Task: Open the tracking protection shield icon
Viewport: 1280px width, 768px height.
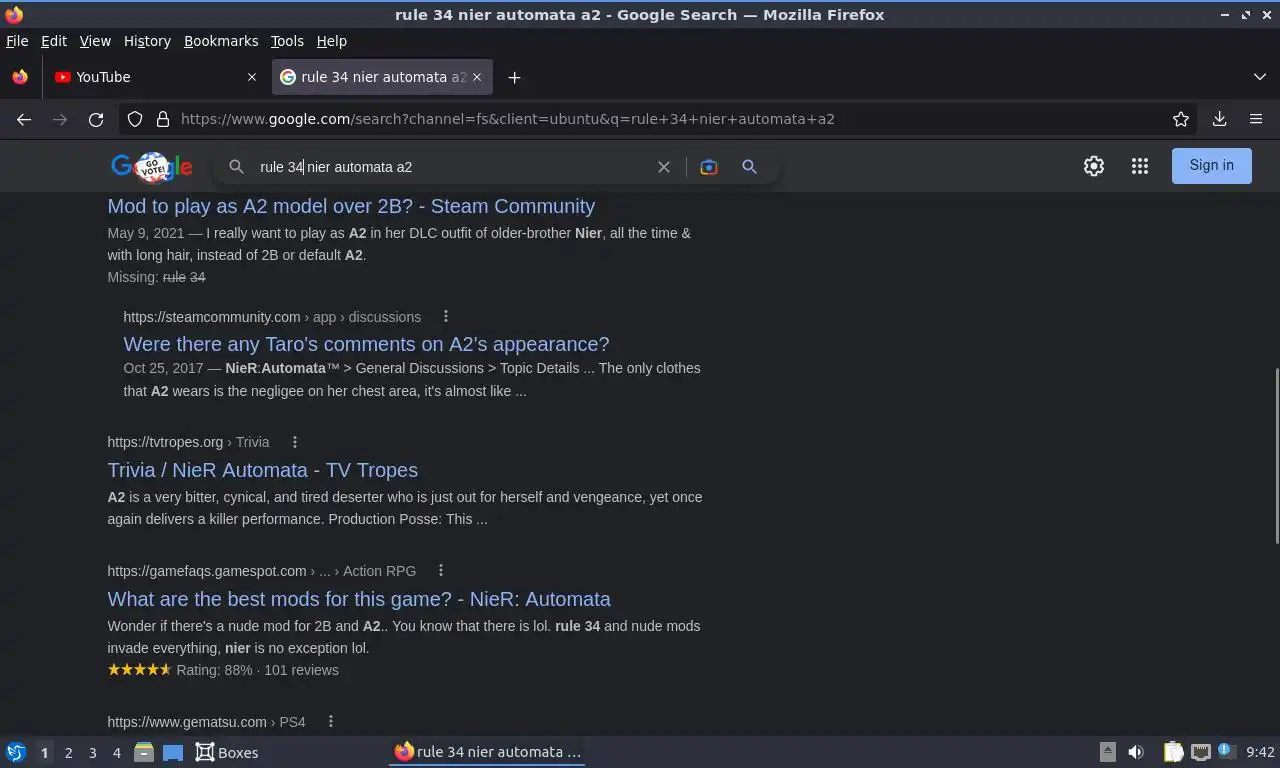Action: pyautogui.click(x=136, y=119)
